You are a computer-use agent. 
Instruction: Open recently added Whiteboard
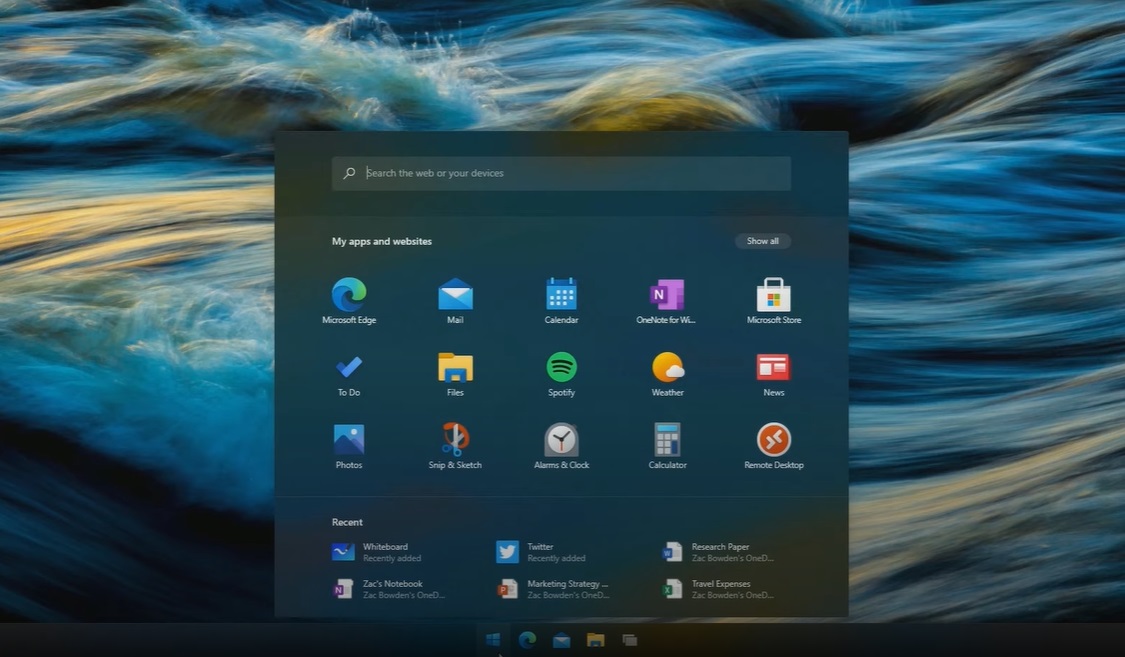(377, 552)
